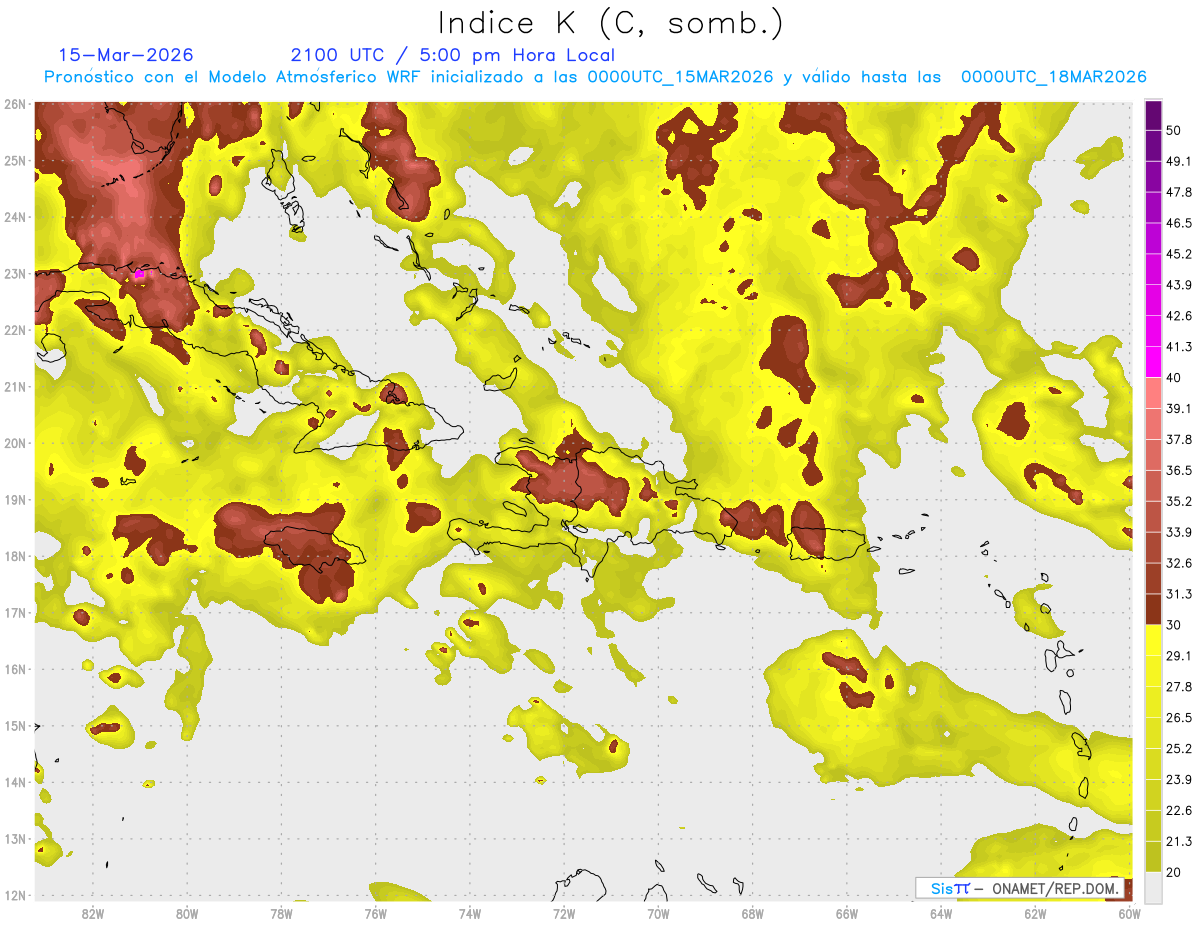
Task: Click the "14N" latitude label
Action: [15, 782]
